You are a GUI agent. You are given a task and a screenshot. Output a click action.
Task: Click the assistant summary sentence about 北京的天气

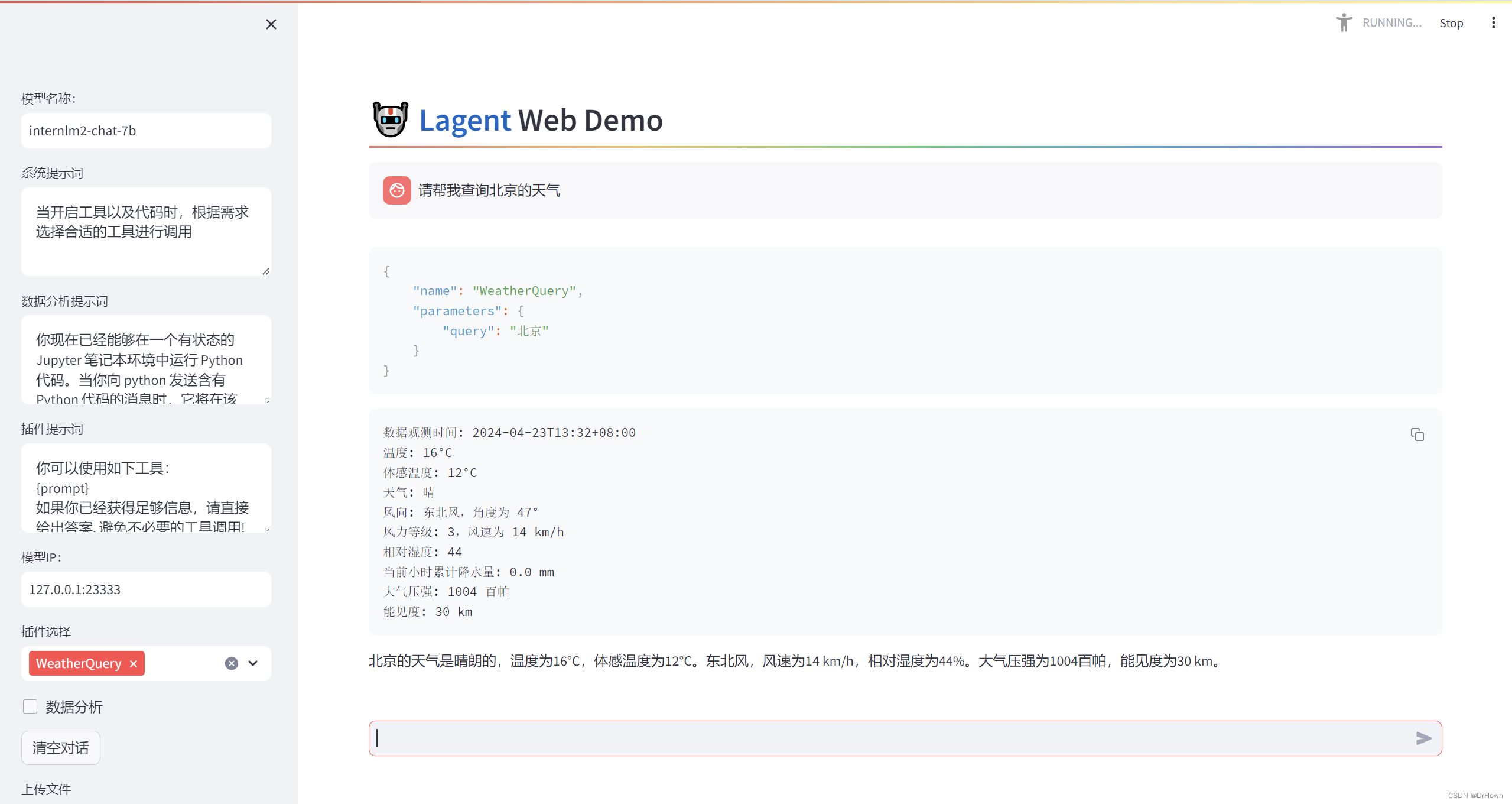(796, 661)
